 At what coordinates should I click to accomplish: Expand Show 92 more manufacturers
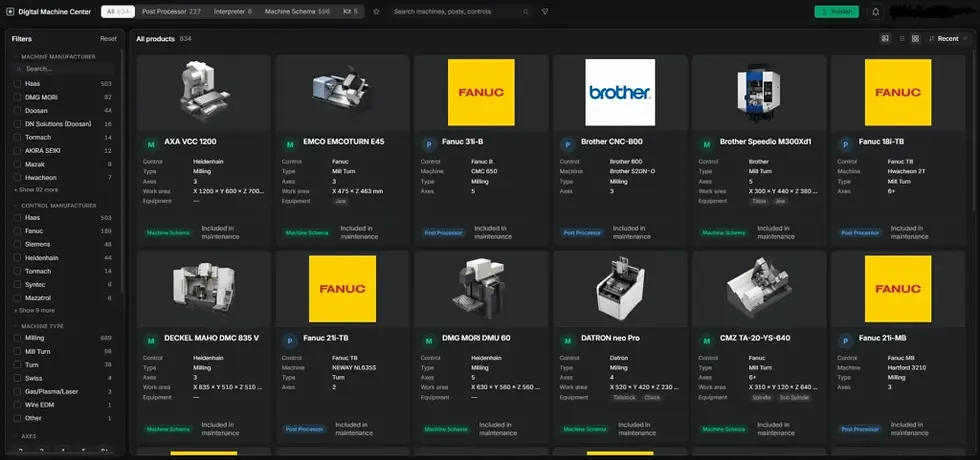36,190
